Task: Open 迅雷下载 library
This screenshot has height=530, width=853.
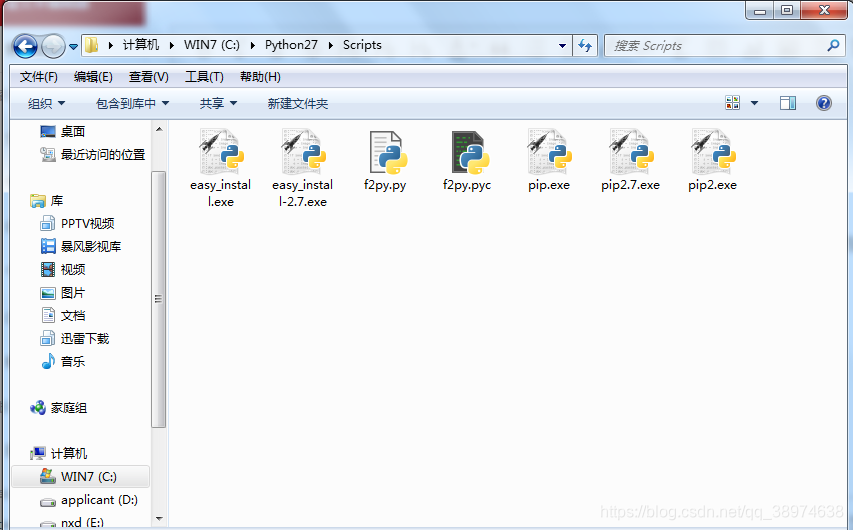Action: pos(75,338)
